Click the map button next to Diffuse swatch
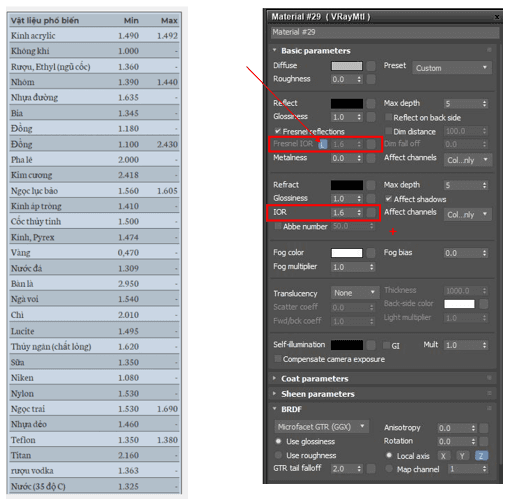The height and width of the screenshot is (502, 511). pyautogui.click(x=371, y=66)
